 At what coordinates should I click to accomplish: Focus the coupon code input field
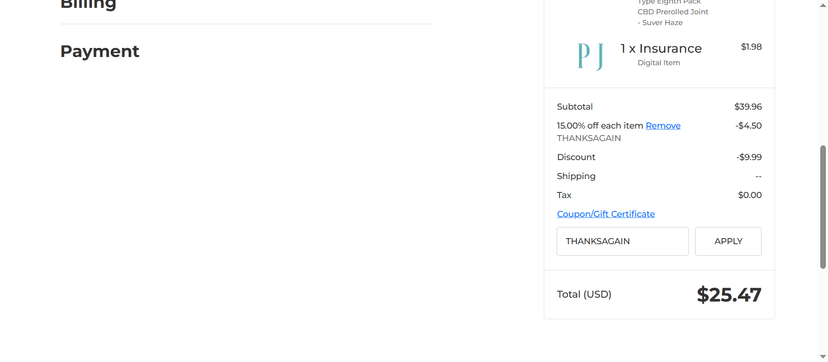tap(623, 241)
